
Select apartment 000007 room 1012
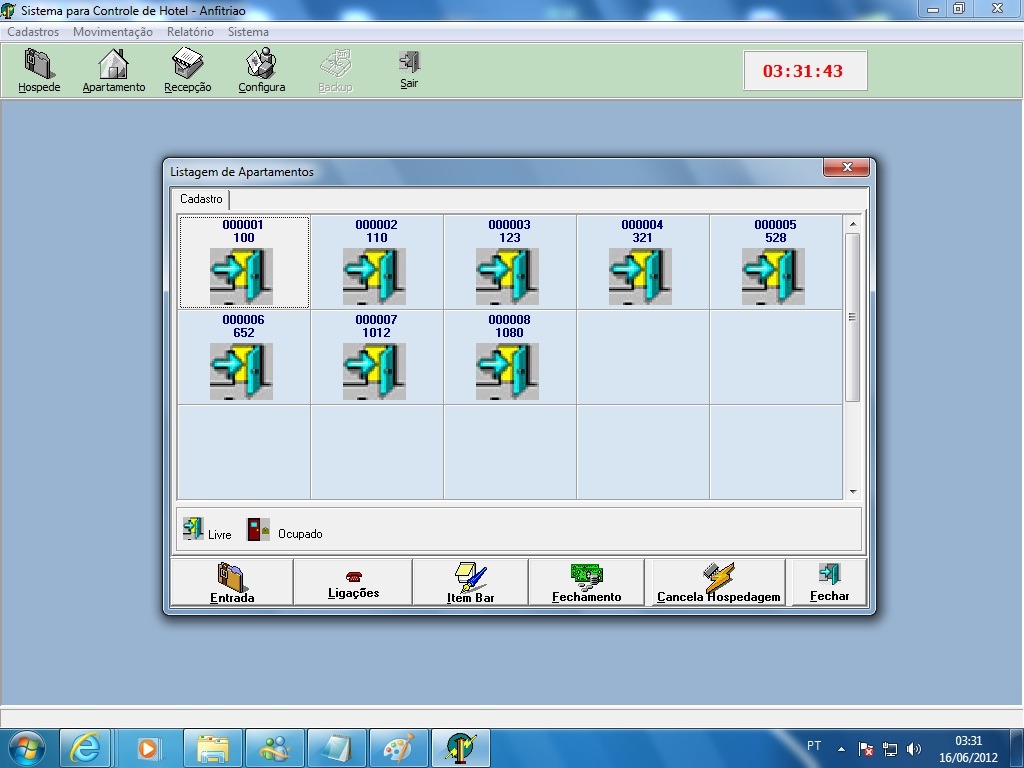click(376, 358)
